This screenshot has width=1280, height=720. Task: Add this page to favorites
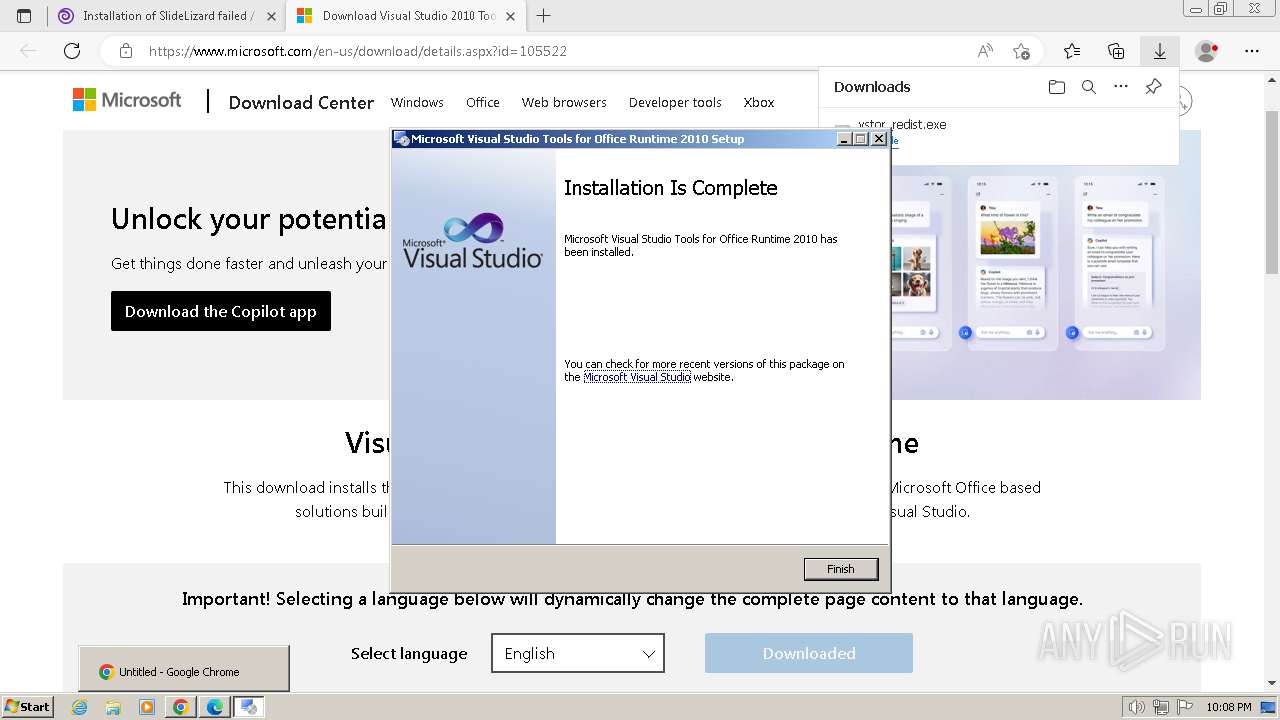pos(1021,51)
